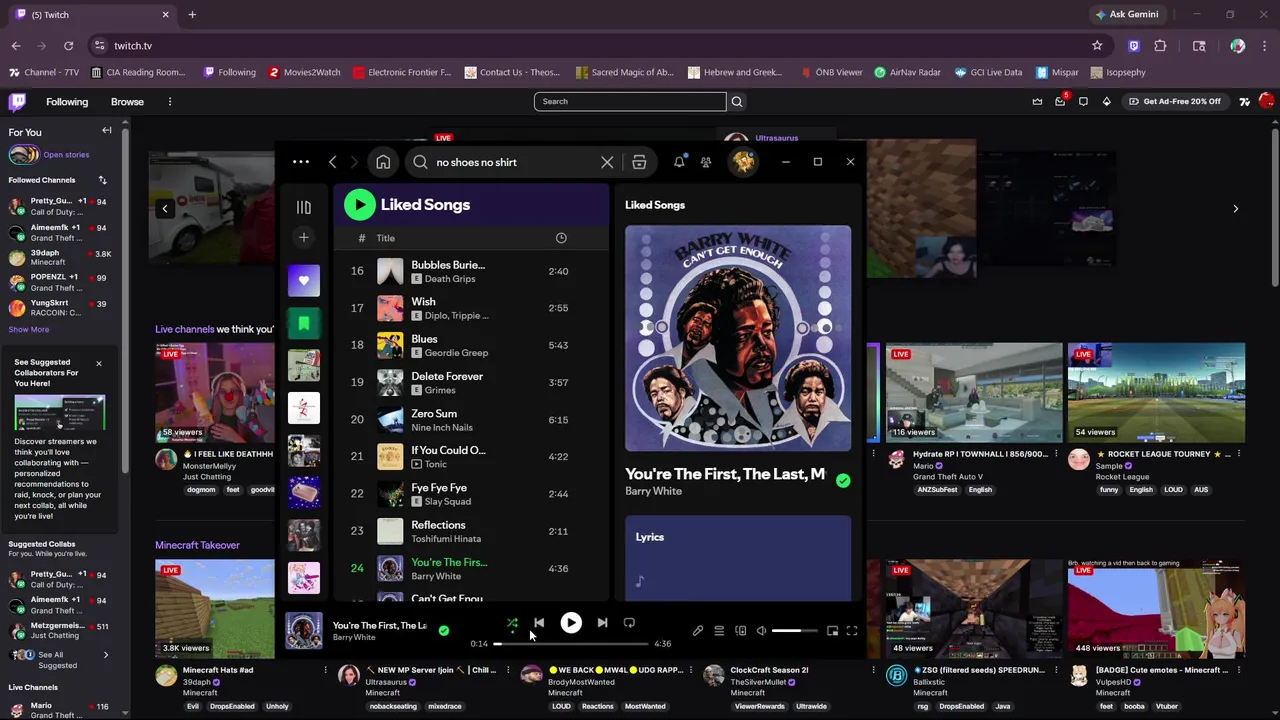Open the Twitch Whispers chat icon
The image size is (1280, 720).
pyautogui.click(x=1083, y=101)
